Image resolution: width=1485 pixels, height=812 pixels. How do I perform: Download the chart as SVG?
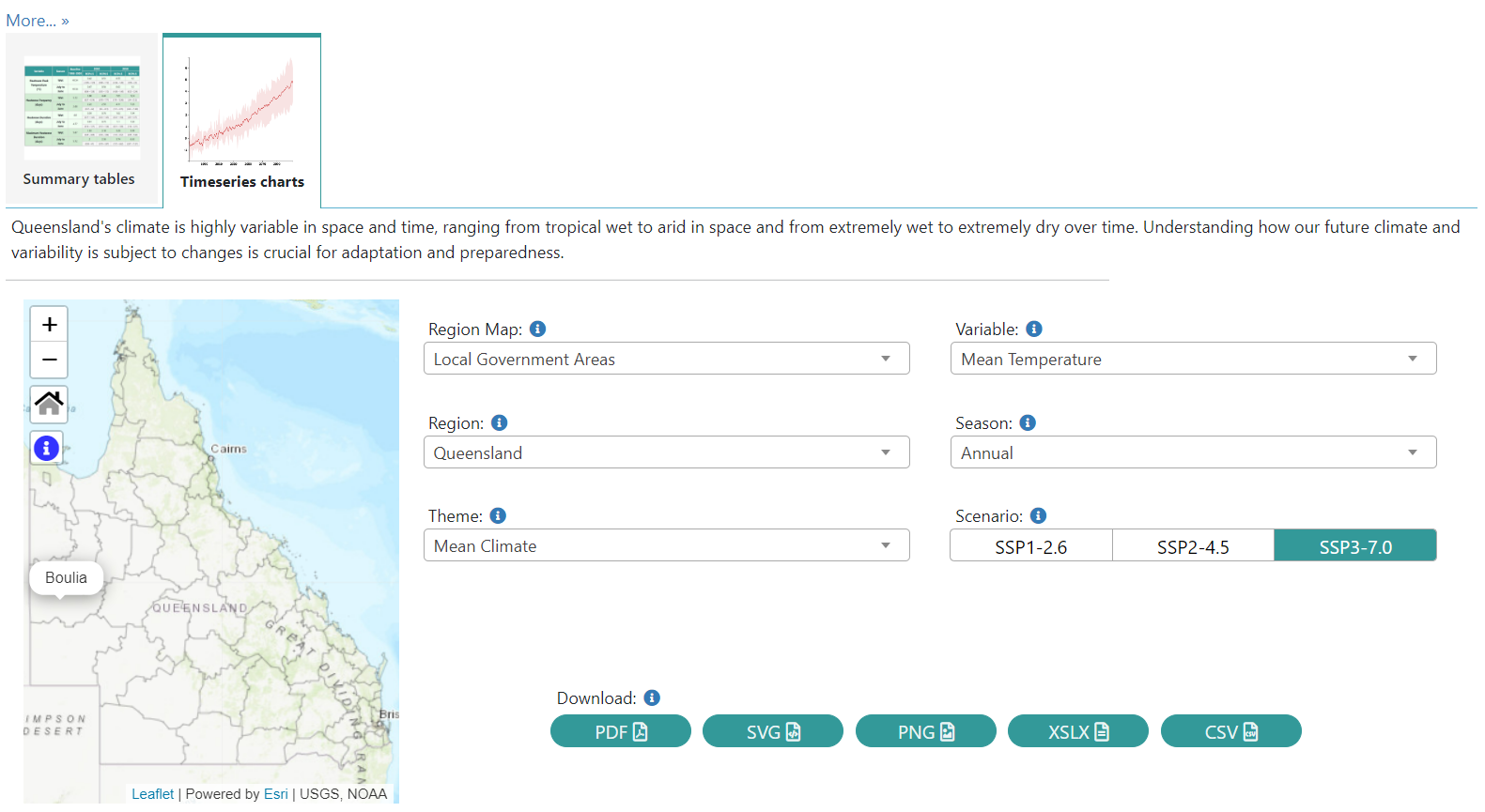click(773, 731)
